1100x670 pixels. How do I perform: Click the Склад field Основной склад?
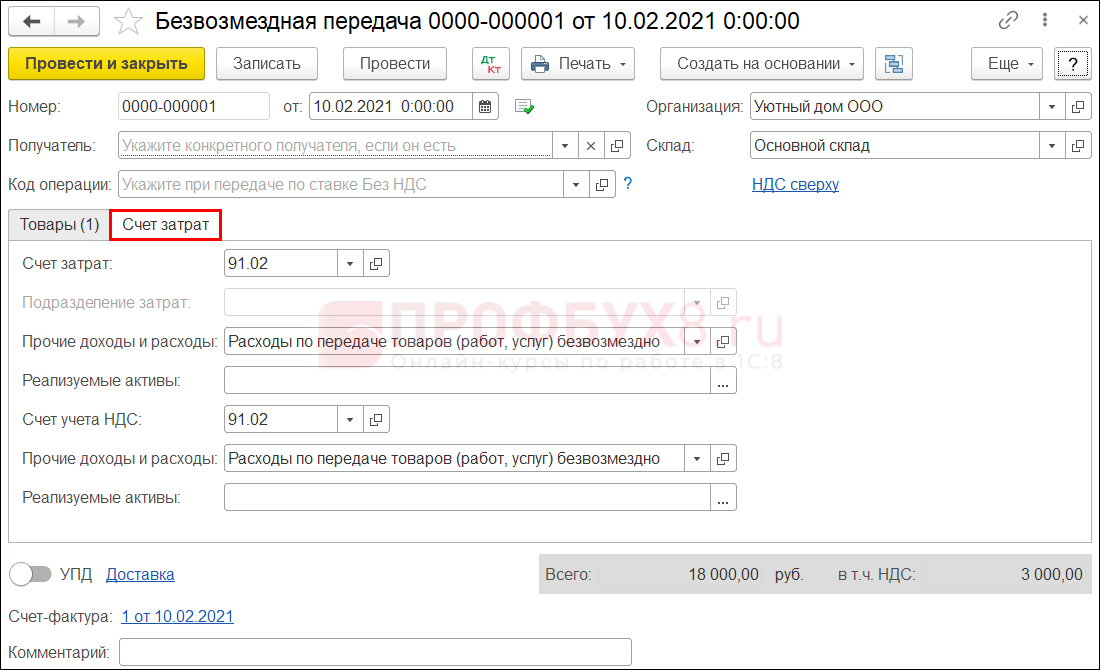(x=895, y=146)
